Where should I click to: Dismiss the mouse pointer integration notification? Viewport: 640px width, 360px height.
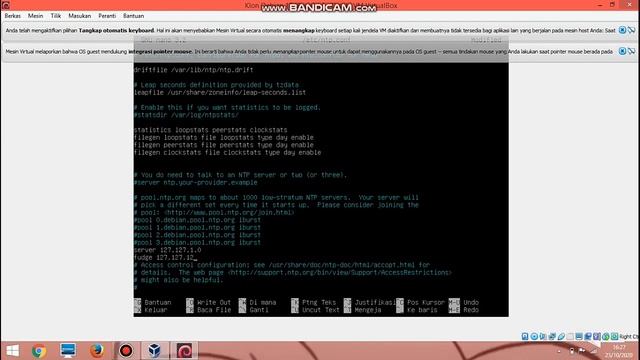coord(622,51)
